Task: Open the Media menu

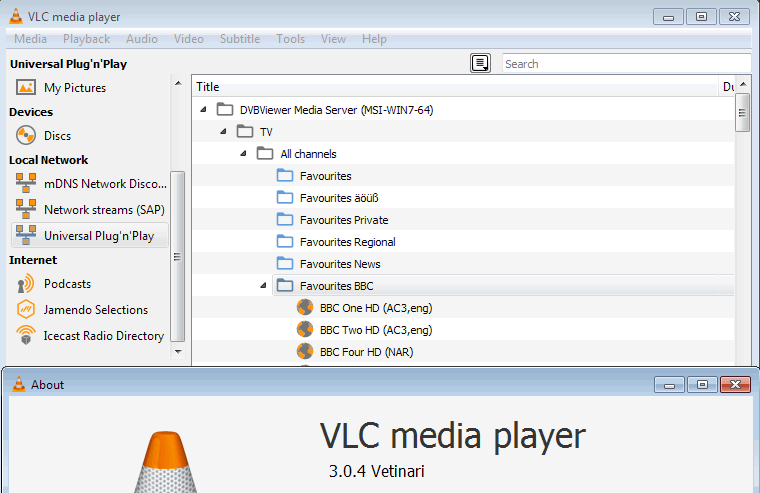Action: (31, 39)
